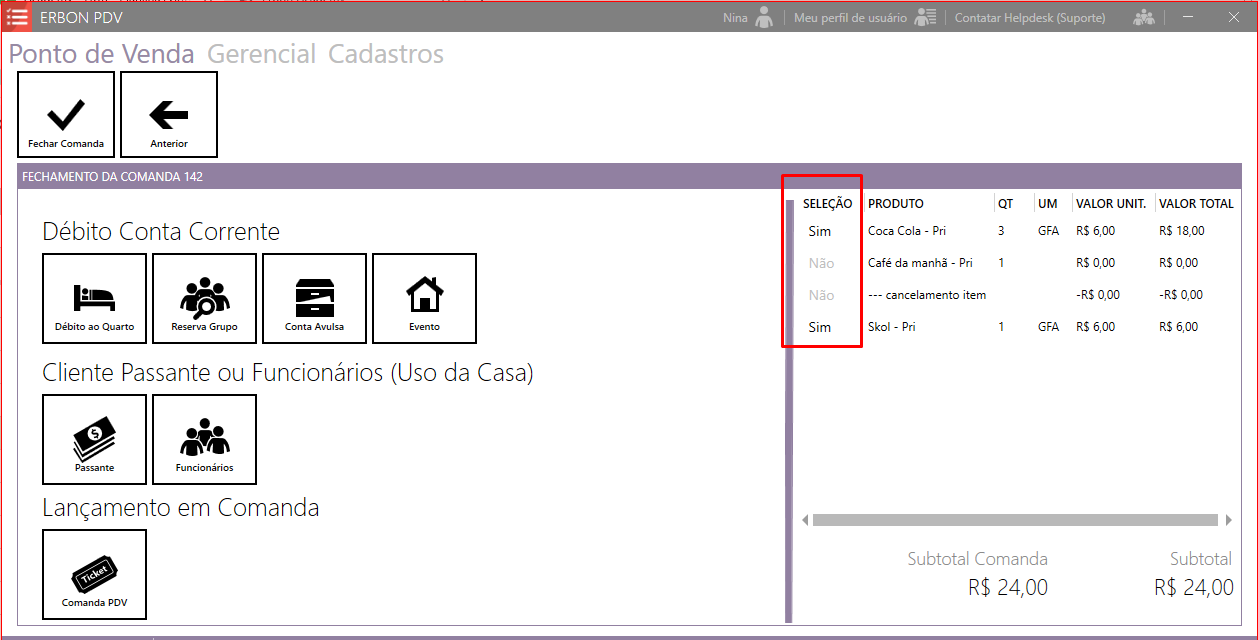Open Comanda PDV ticket icon
This screenshot has height=640, width=1258.
coord(94,574)
